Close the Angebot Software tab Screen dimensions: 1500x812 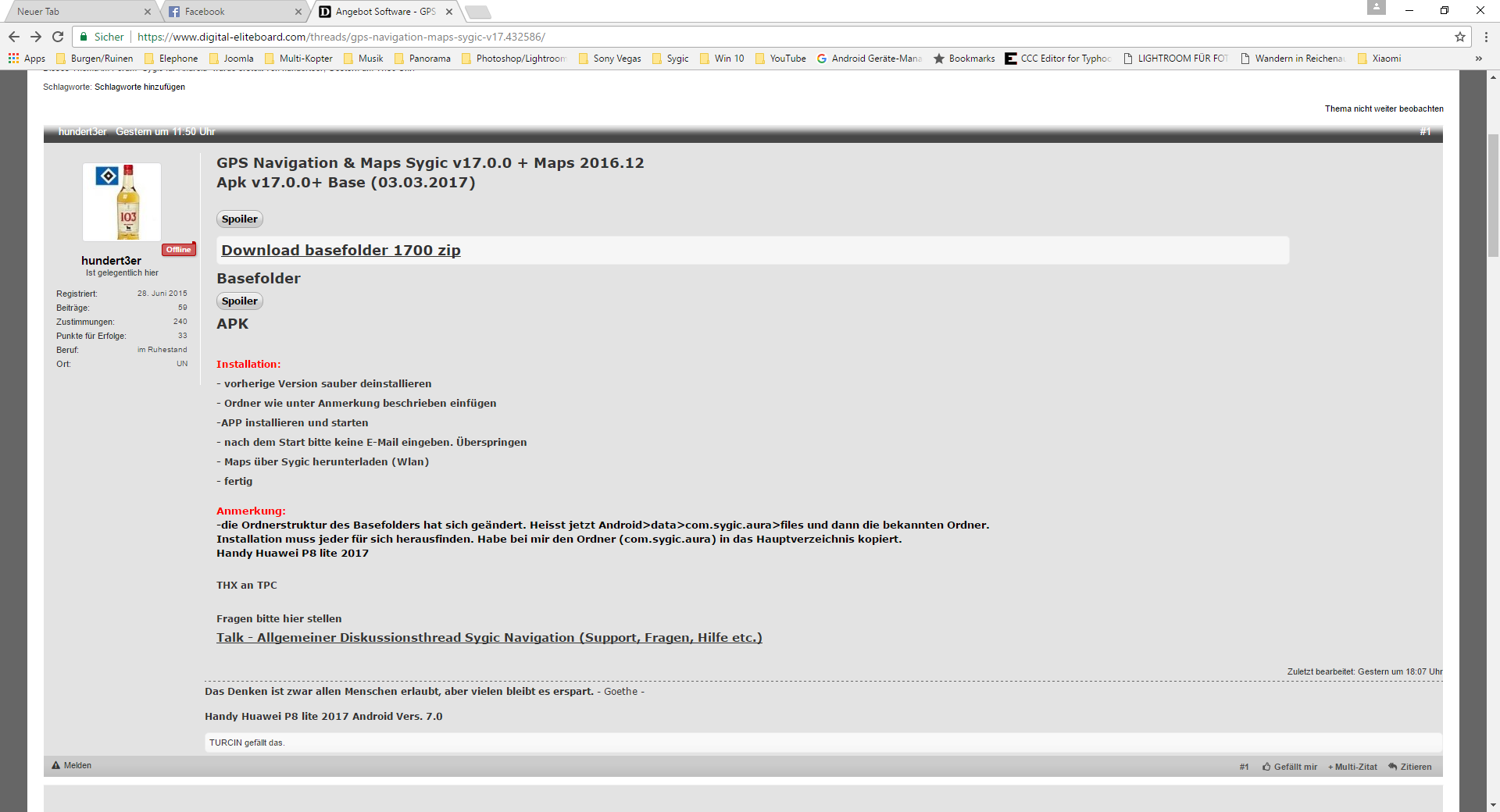449,12
